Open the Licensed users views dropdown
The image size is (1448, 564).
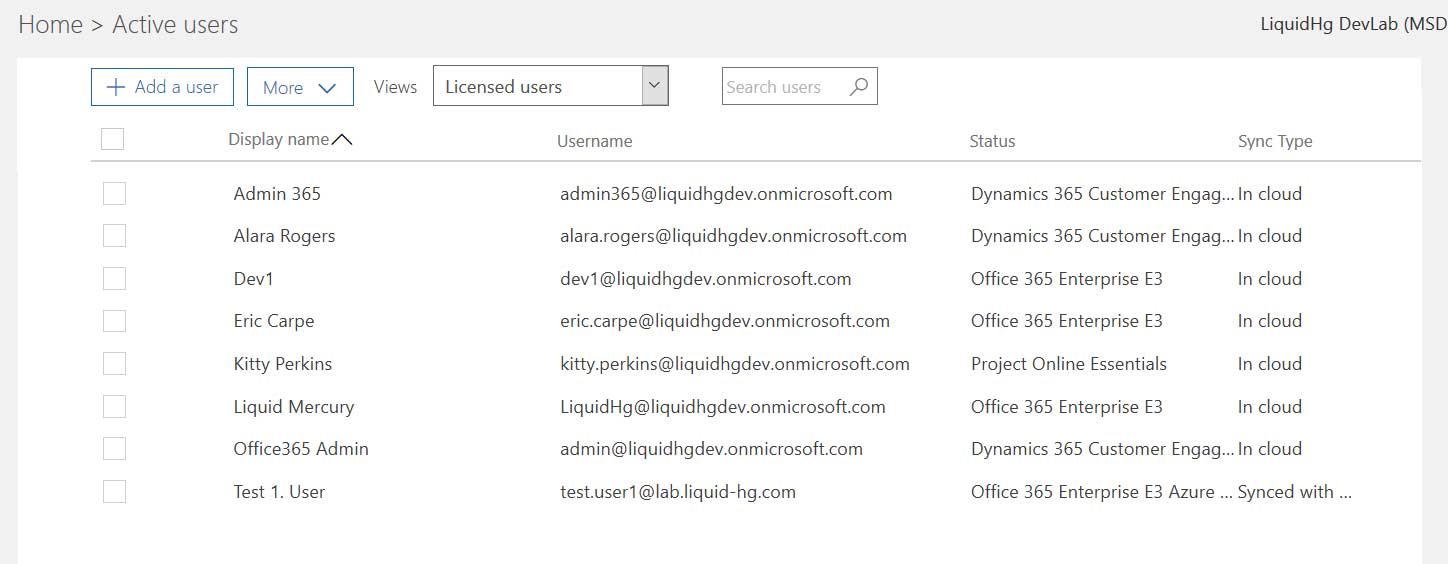click(655, 86)
